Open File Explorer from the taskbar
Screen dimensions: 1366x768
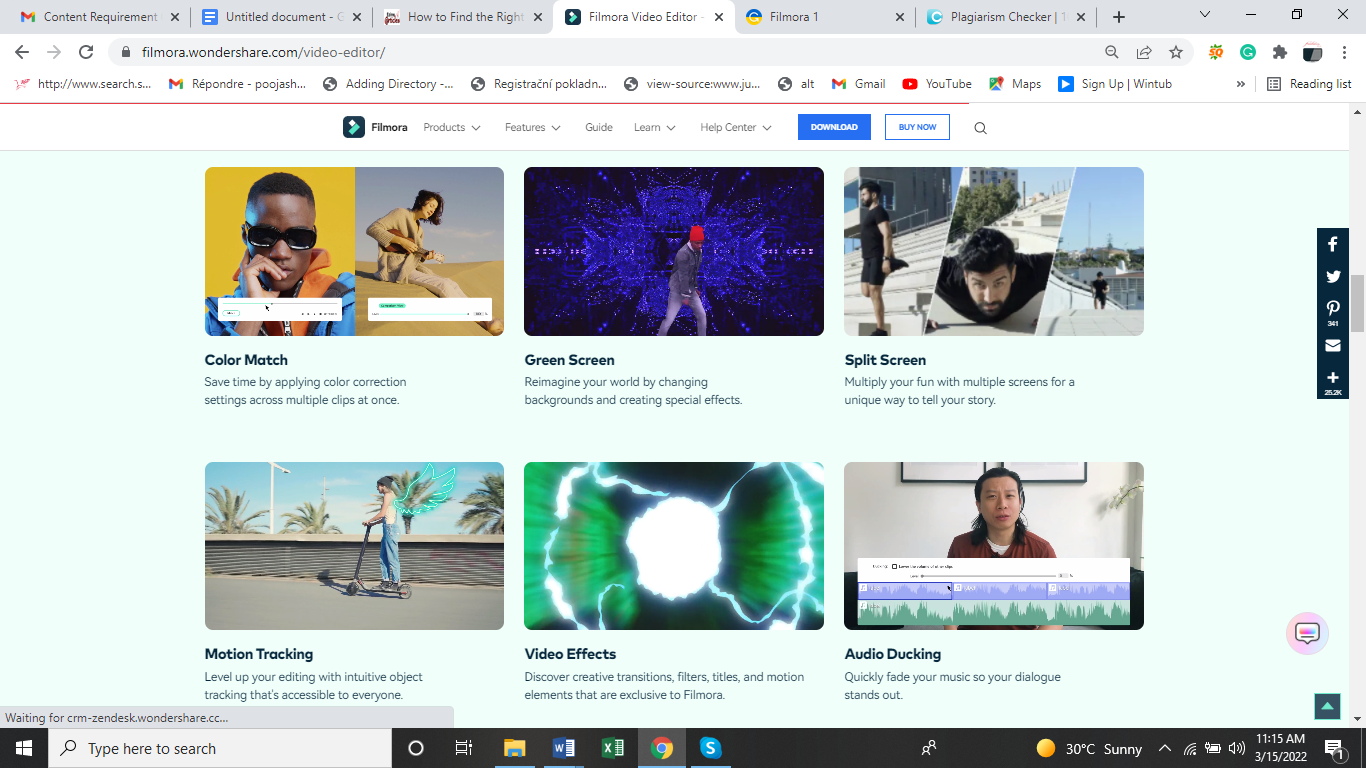[x=514, y=748]
